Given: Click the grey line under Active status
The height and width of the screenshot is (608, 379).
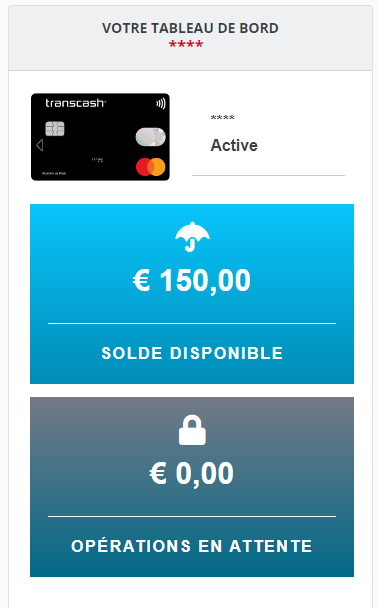Looking at the screenshot, I should 268,175.
